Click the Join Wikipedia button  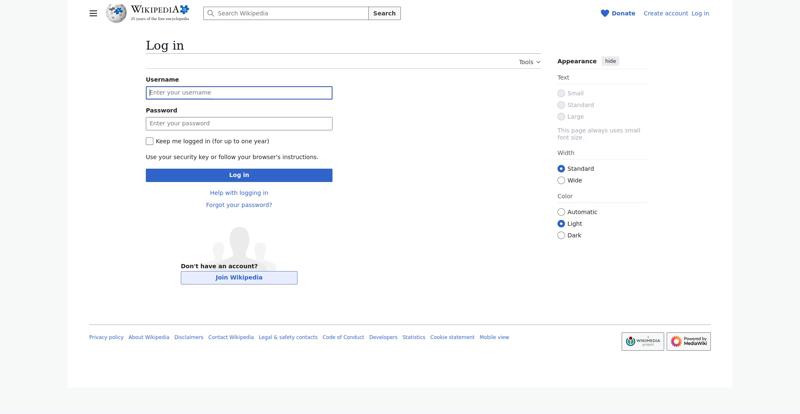click(239, 277)
